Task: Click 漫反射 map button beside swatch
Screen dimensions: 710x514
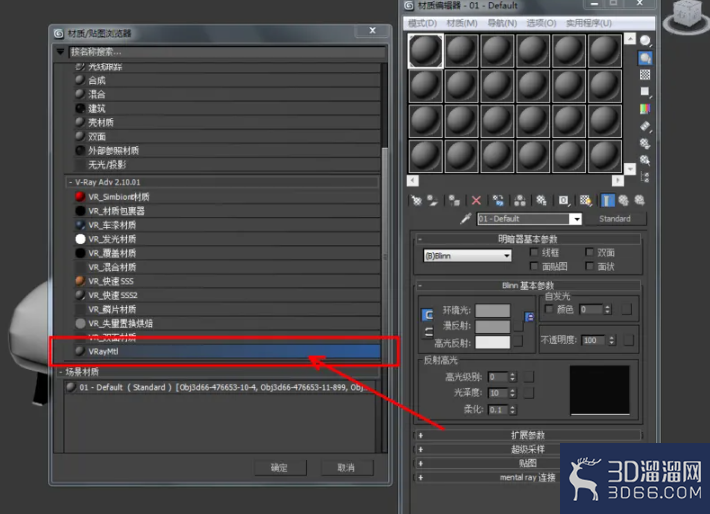Action: (x=518, y=326)
